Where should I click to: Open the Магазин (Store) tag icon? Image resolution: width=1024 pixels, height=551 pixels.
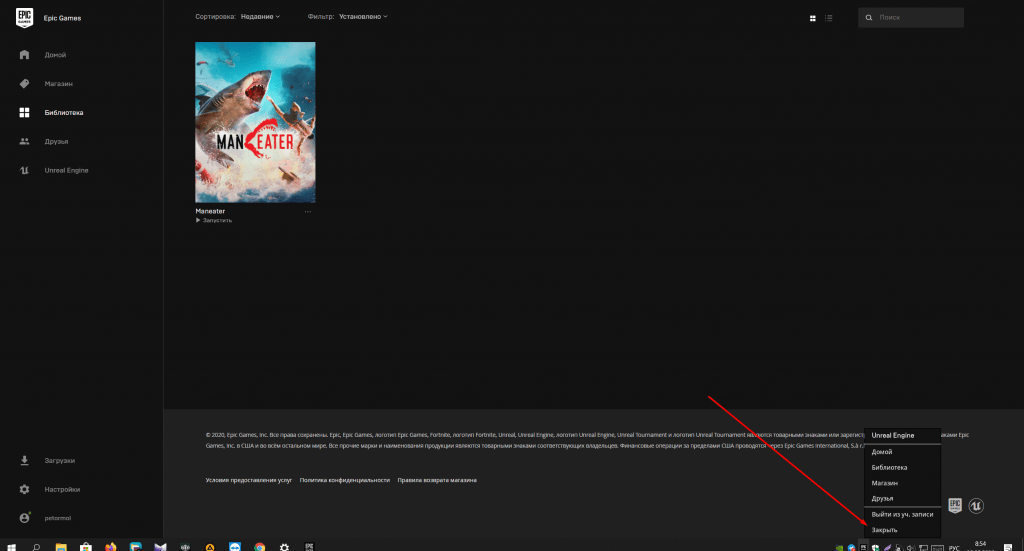pyautogui.click(x=24, y=83)
